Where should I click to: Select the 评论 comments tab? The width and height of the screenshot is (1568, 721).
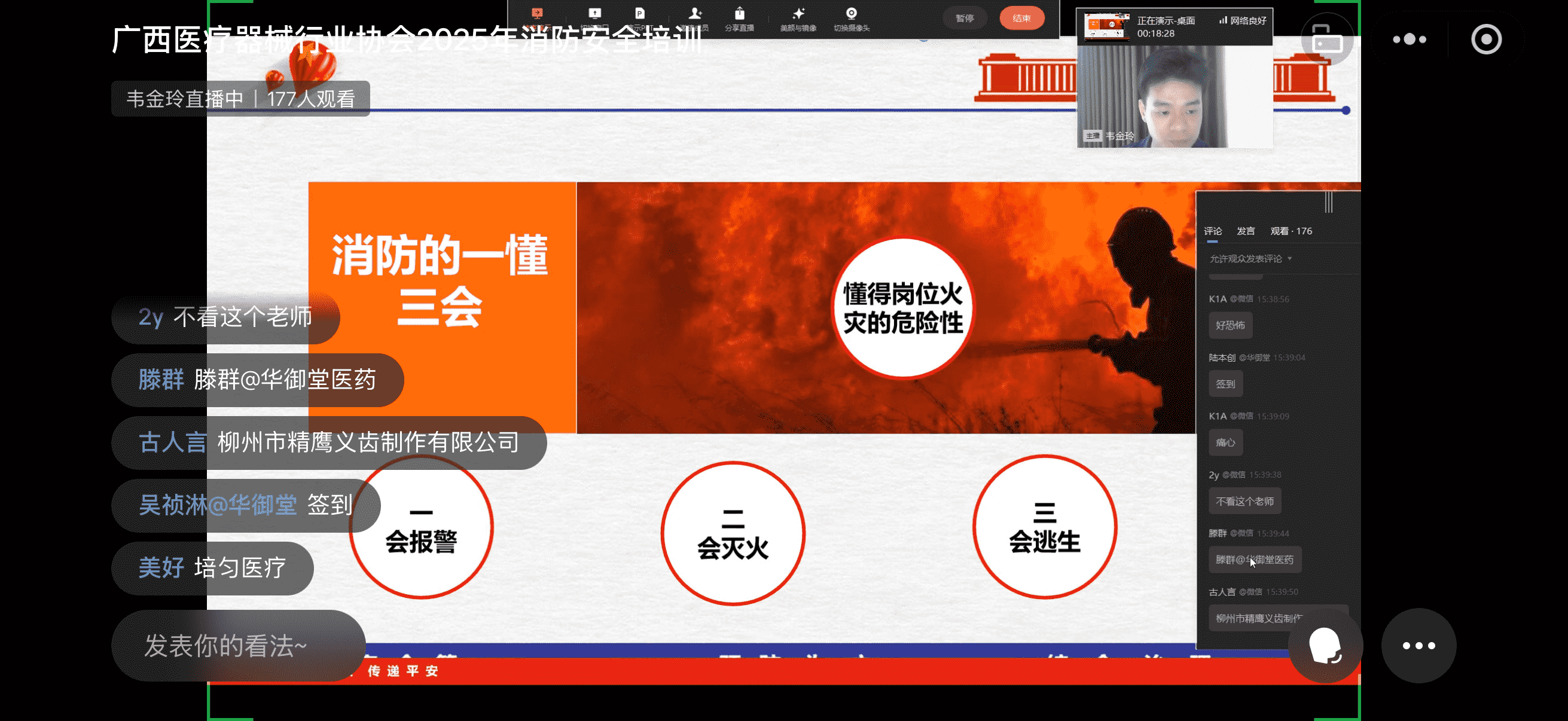pyautogui.click(x=1212, y=231)
